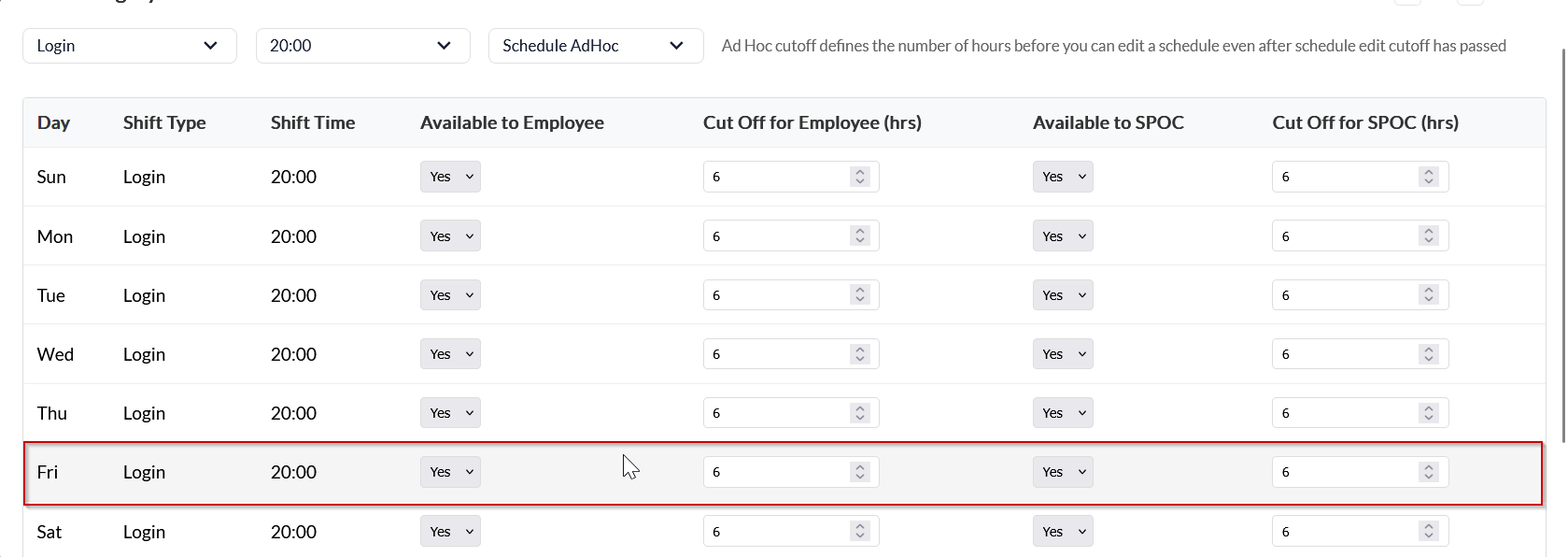Click the Cut Off for SPOC header
Viewport: 1568px width, 557px height.
[x=1364, y=122]
